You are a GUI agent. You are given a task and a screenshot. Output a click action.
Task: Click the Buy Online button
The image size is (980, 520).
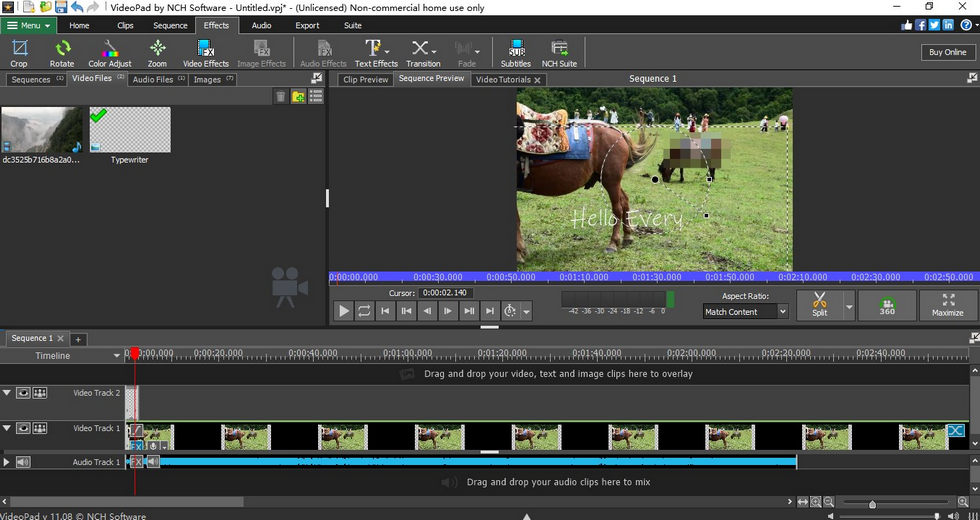948,52
